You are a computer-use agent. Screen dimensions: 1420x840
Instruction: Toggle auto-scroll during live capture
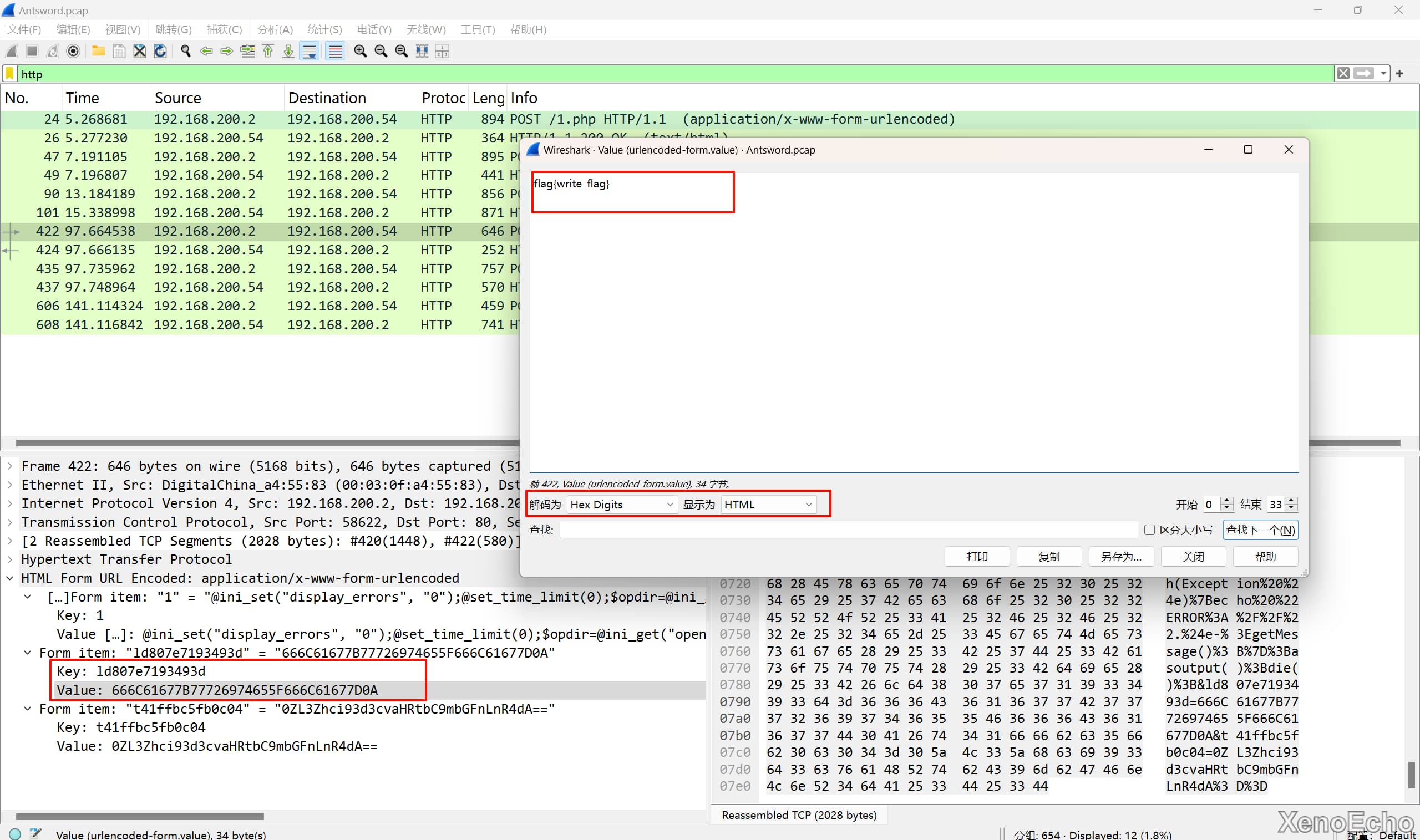[310, 52]
